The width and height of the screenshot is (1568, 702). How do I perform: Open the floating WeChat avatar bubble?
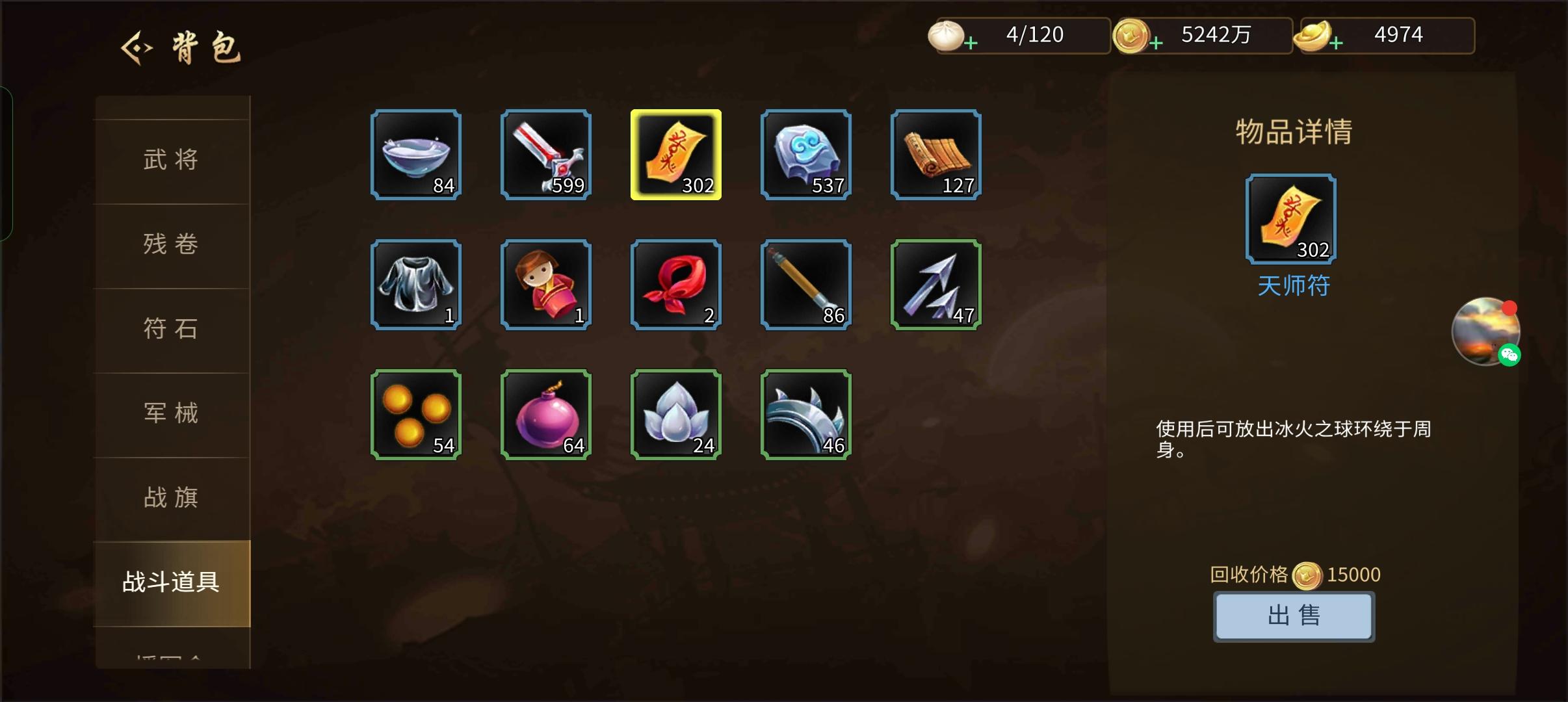coord(1486,331)
